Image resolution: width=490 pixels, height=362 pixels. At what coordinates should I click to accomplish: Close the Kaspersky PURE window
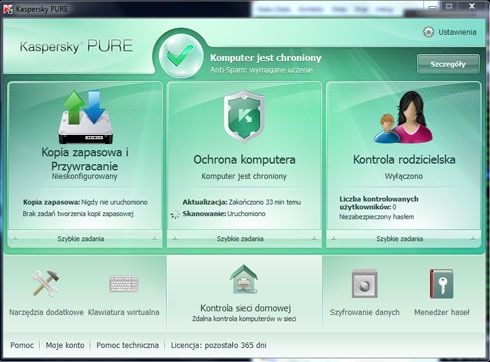point(472,6)
